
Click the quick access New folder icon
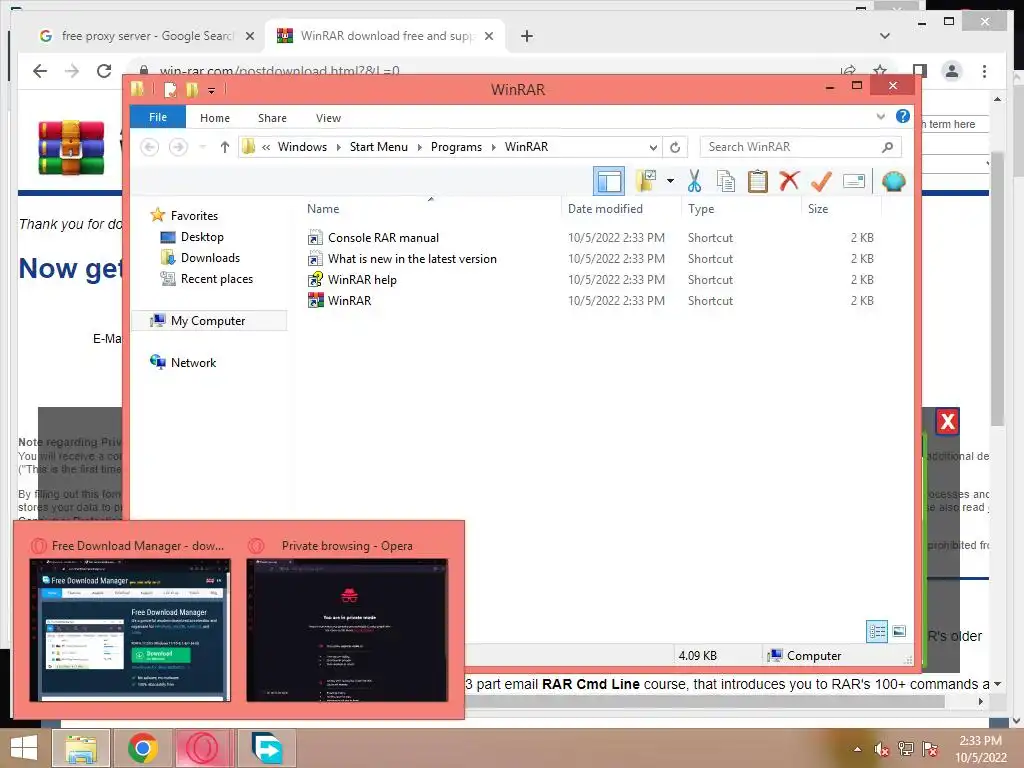coord(192,89)
